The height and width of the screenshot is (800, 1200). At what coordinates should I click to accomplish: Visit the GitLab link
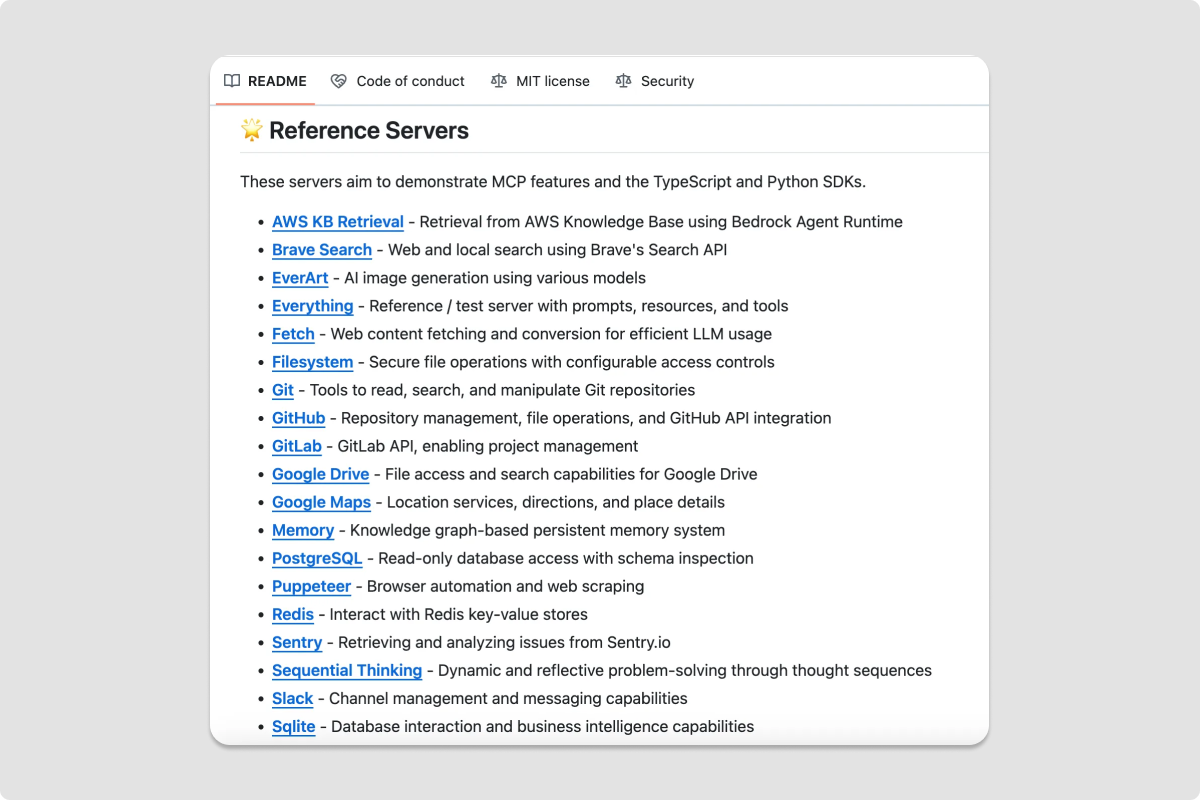(x=297, y=446)
